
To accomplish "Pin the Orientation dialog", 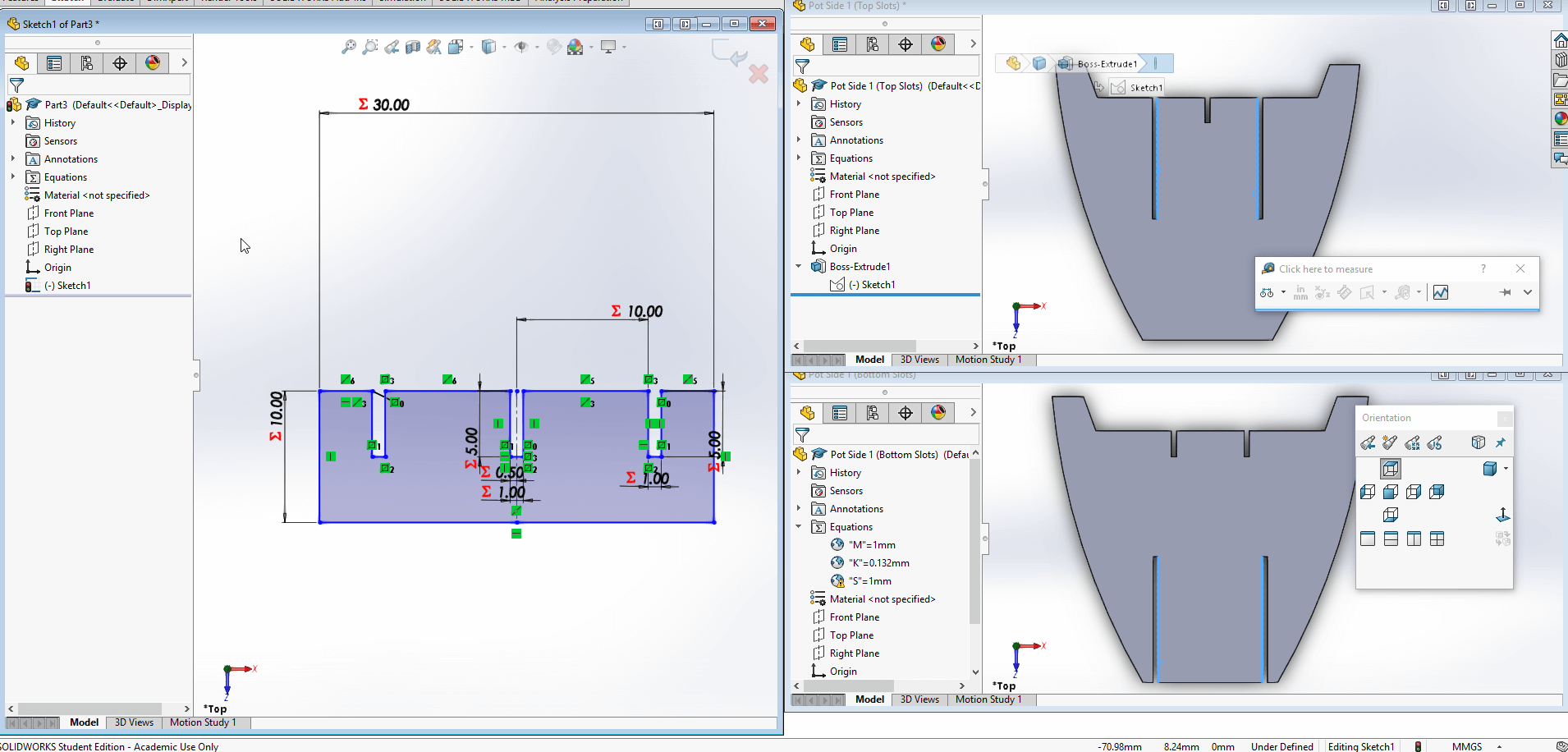I will tap(1501, 443).
